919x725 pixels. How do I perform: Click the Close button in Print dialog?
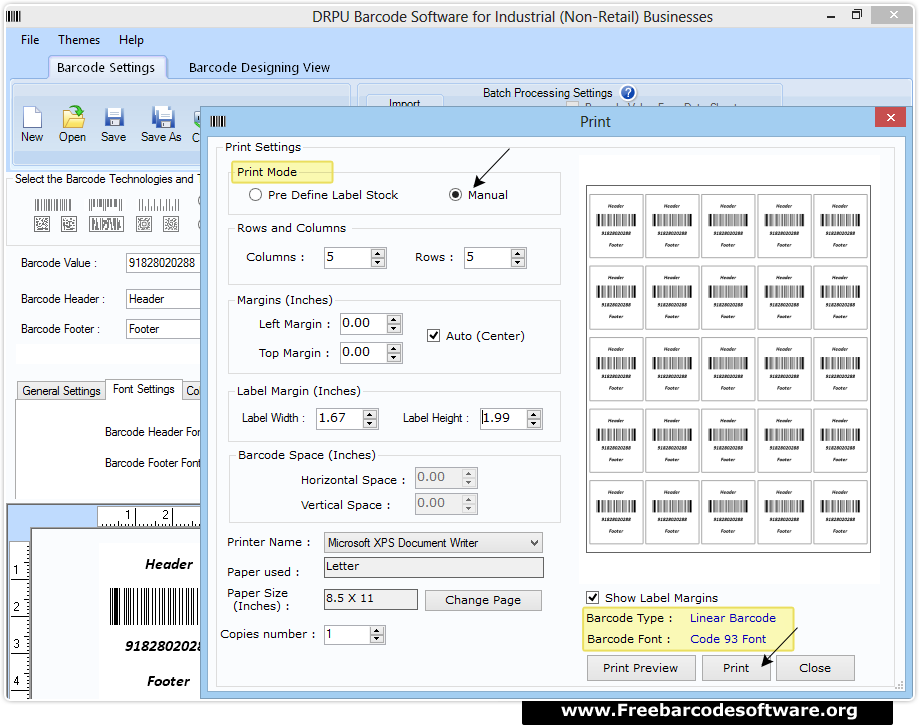click(815, 668)
